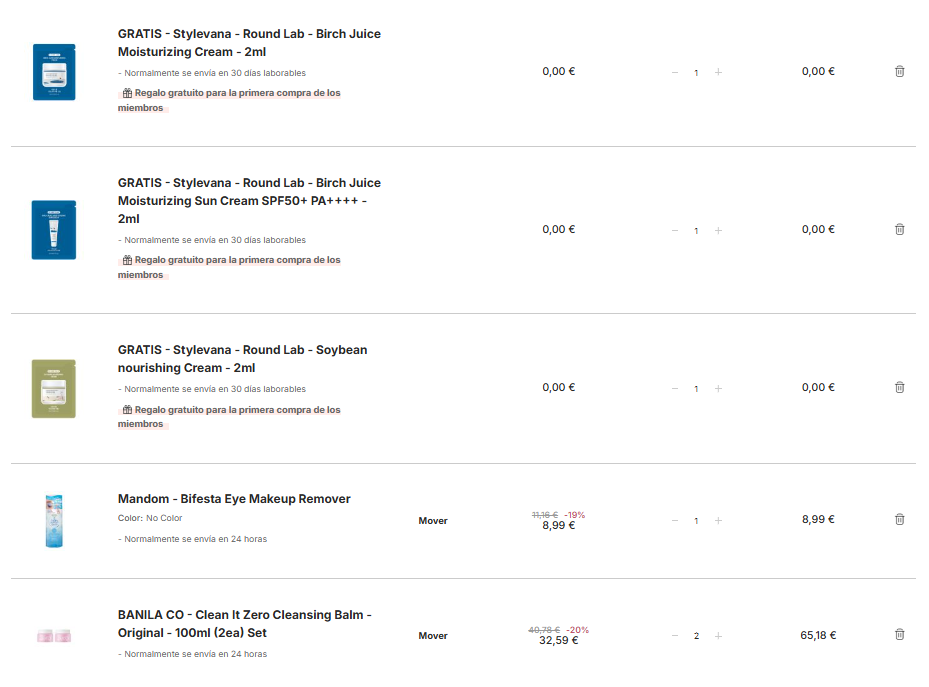Screen dimensions: 929x687
Task: Remove Birch Juice Sun Cream SPF50+ item
Action: click(x=899, y=230)
